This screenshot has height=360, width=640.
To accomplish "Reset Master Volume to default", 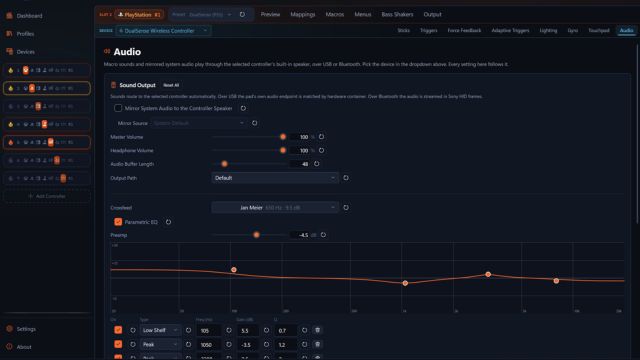I will (x=322, y=137).
